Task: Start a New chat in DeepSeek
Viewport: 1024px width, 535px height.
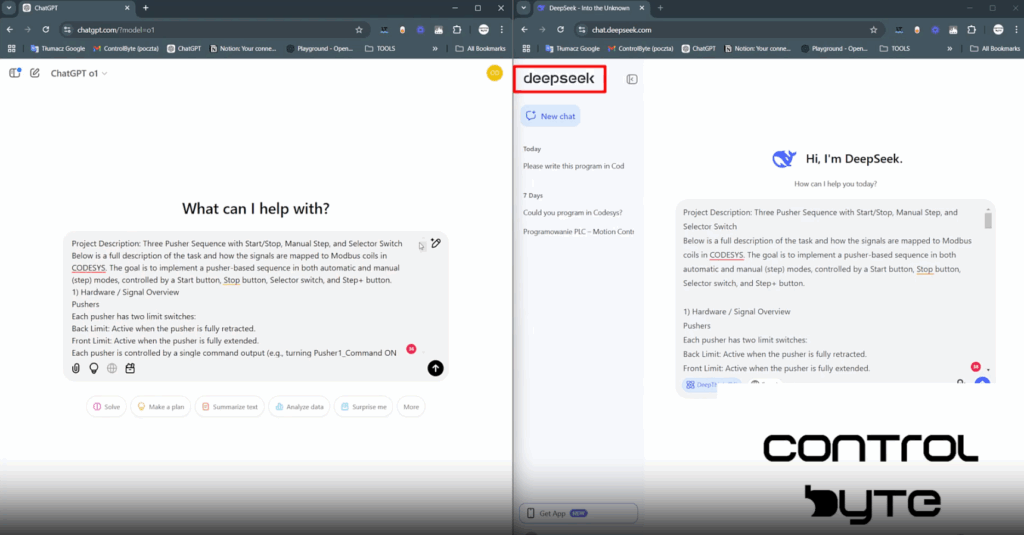Action: 550,116
